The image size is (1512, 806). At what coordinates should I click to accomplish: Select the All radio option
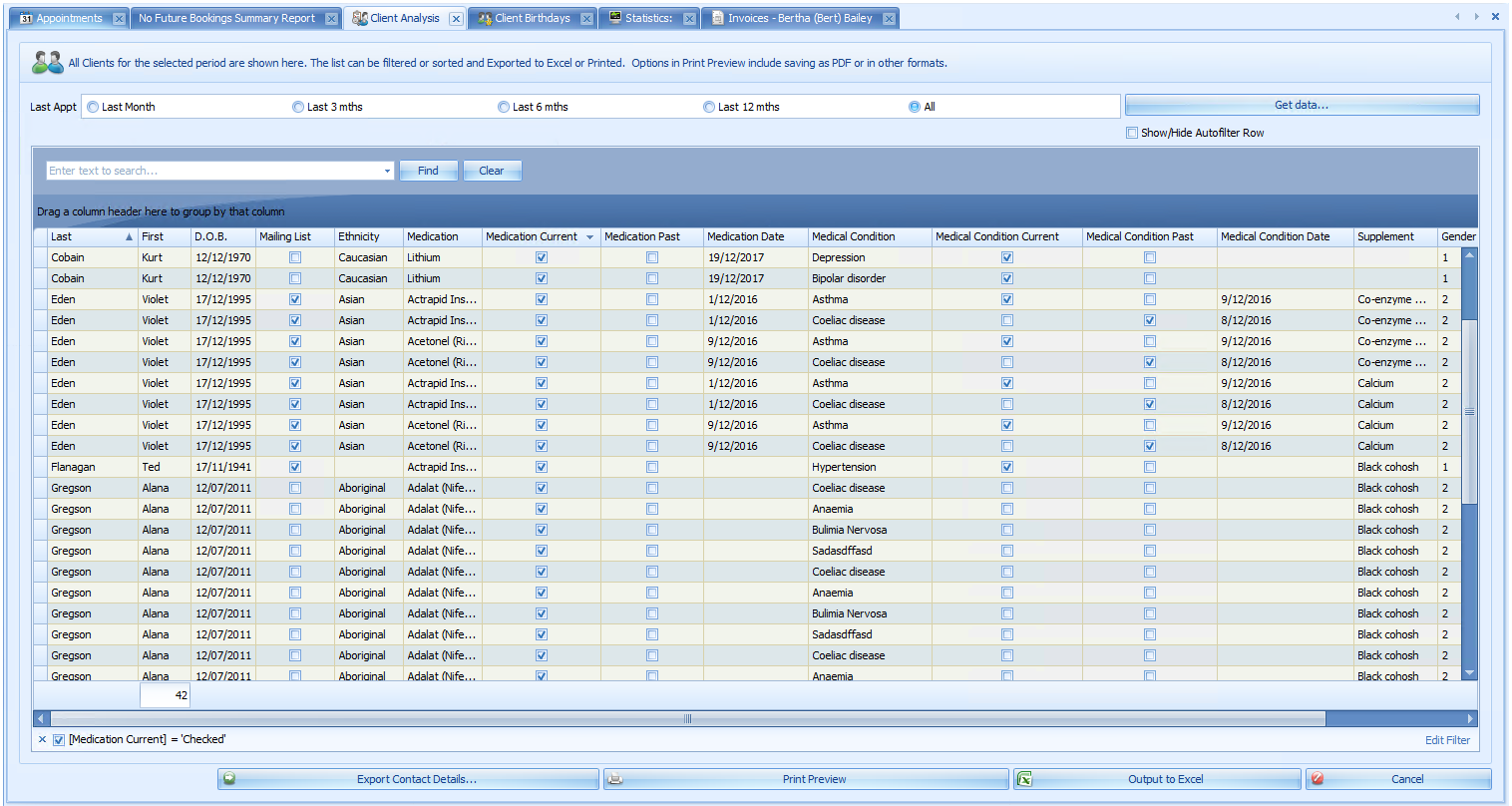(915, 107)
